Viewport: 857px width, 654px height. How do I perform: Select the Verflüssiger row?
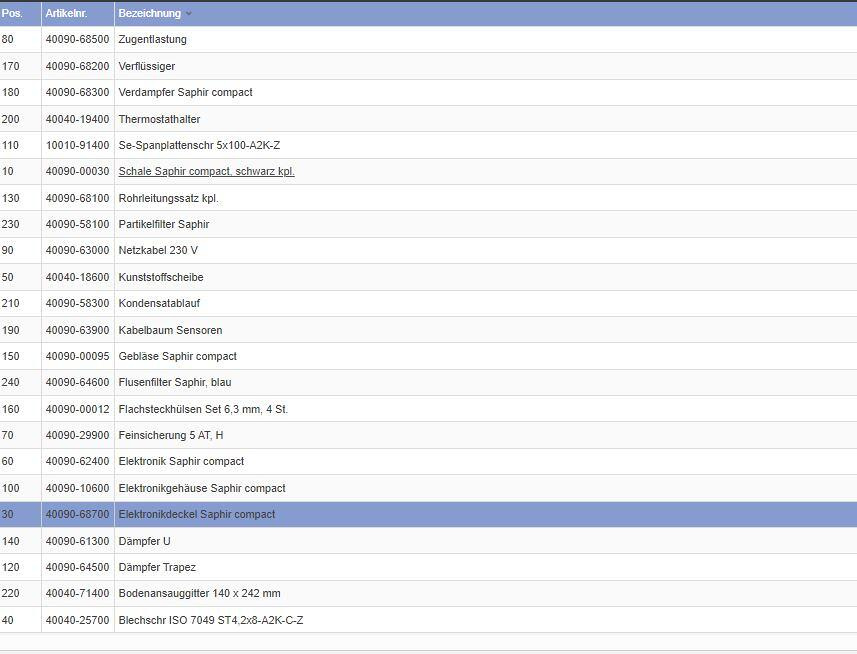(146, 66)
